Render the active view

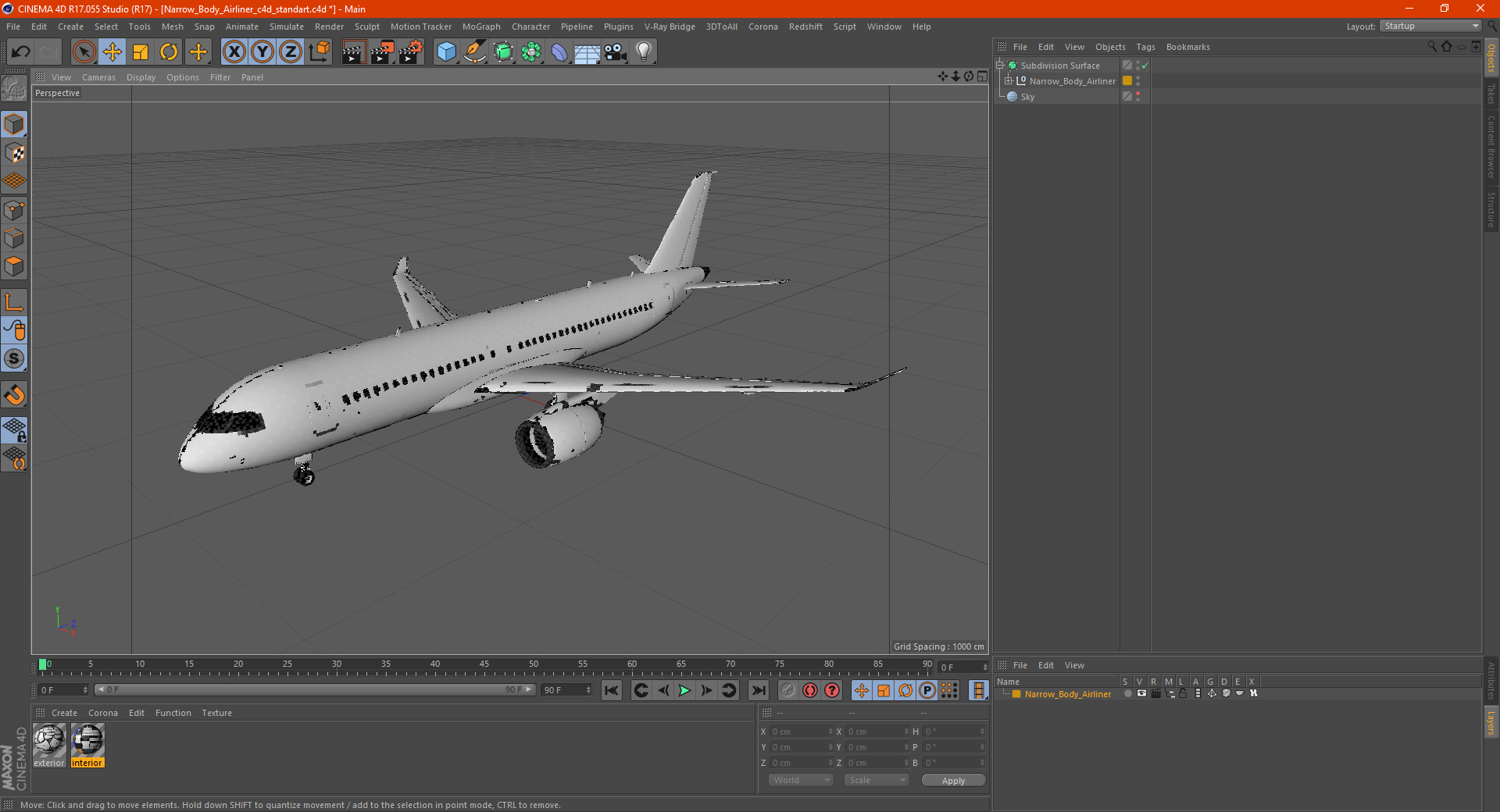point(353,52)
